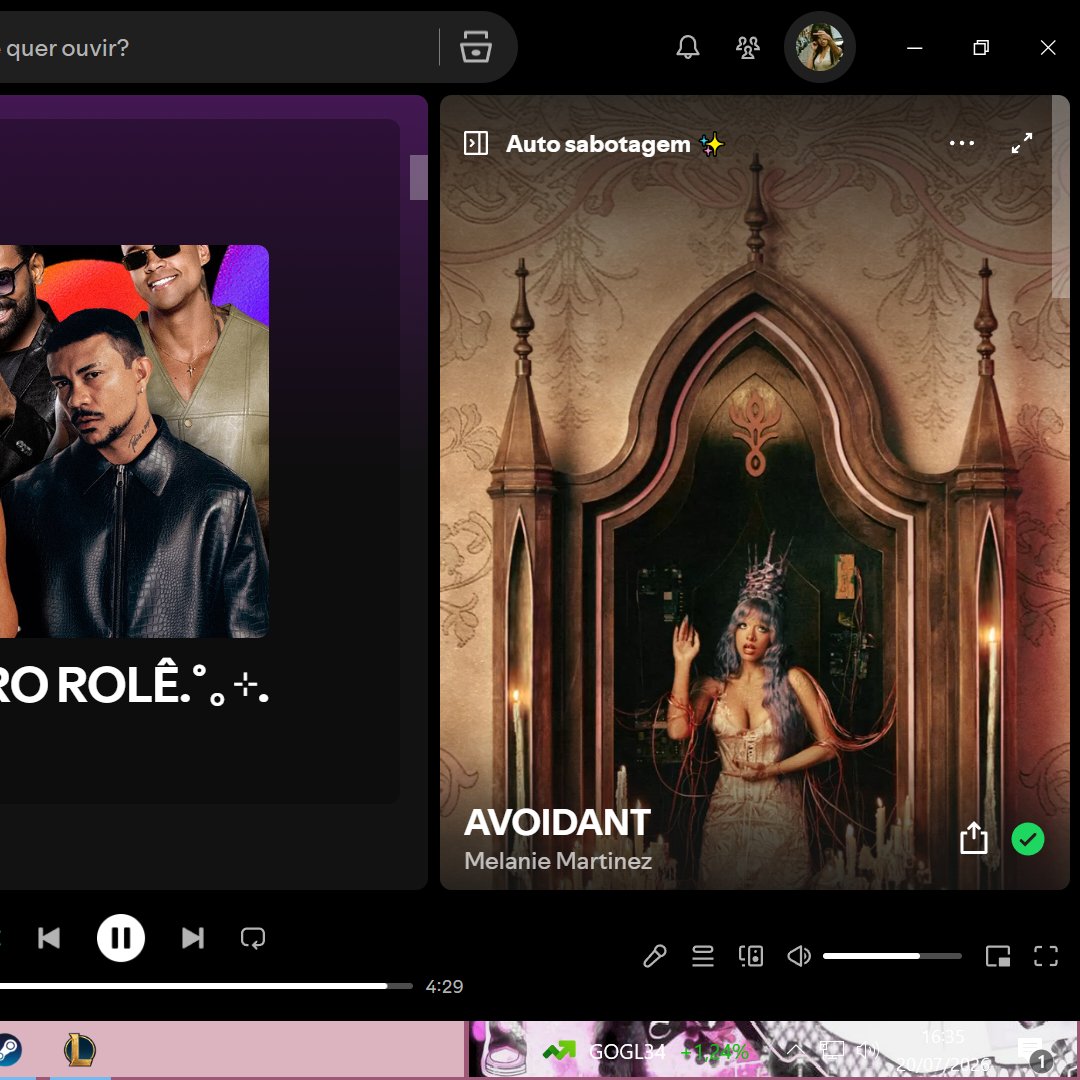Open Steam from the taskbar
Image resolution: width=1080 pixels, height=1080 pixels.
[x=8, y=1050]
